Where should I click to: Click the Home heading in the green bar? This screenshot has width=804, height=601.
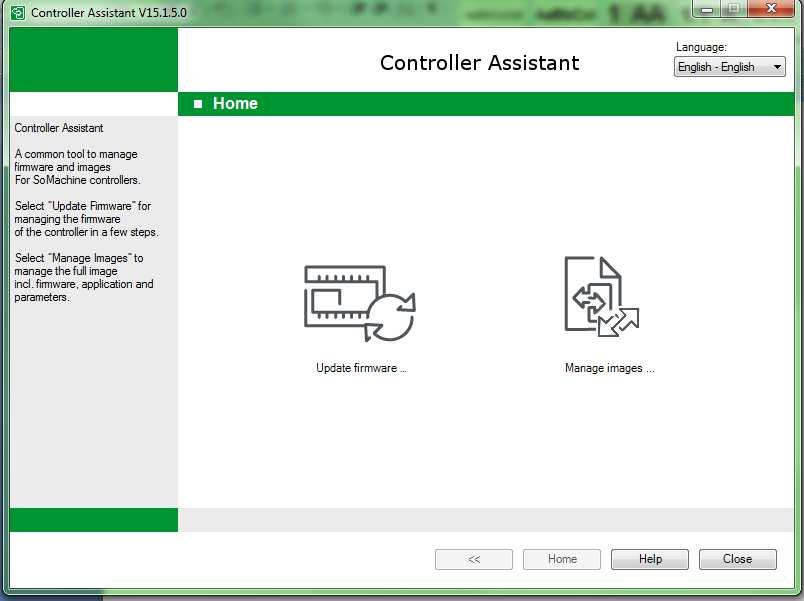tap(235, 104)
